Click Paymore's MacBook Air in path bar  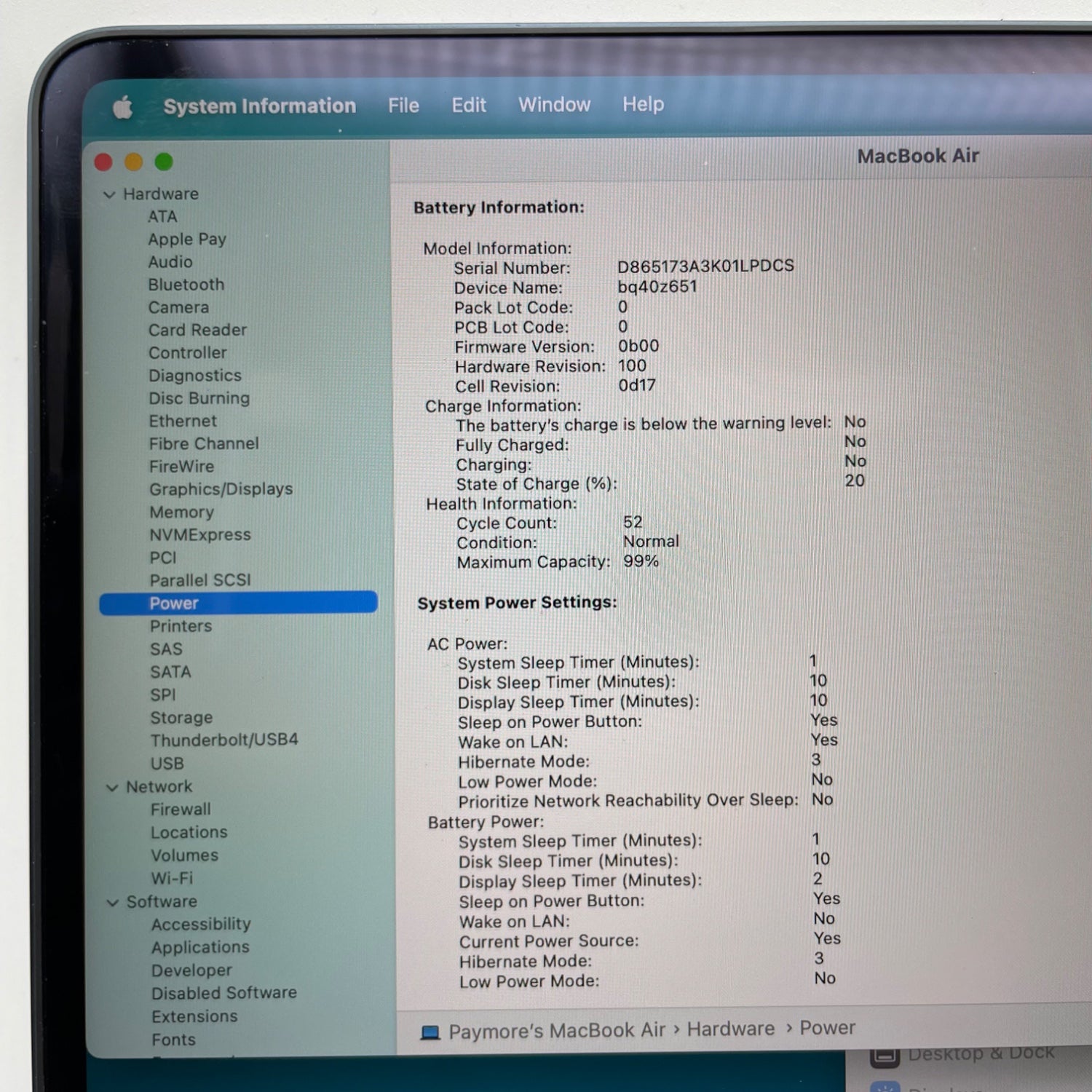point(557,1031)
